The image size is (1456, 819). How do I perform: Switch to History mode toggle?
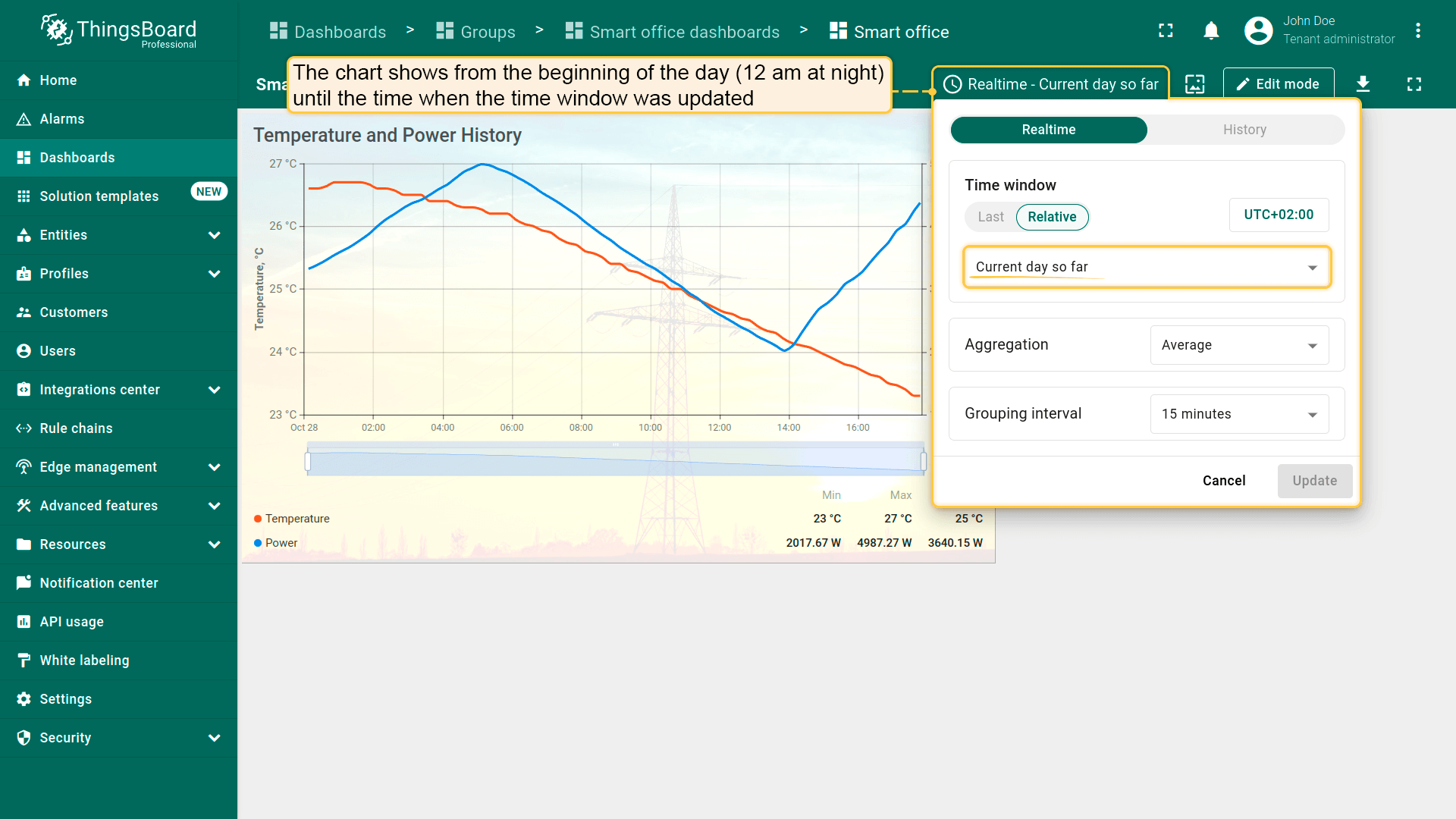click(1244, 130)
